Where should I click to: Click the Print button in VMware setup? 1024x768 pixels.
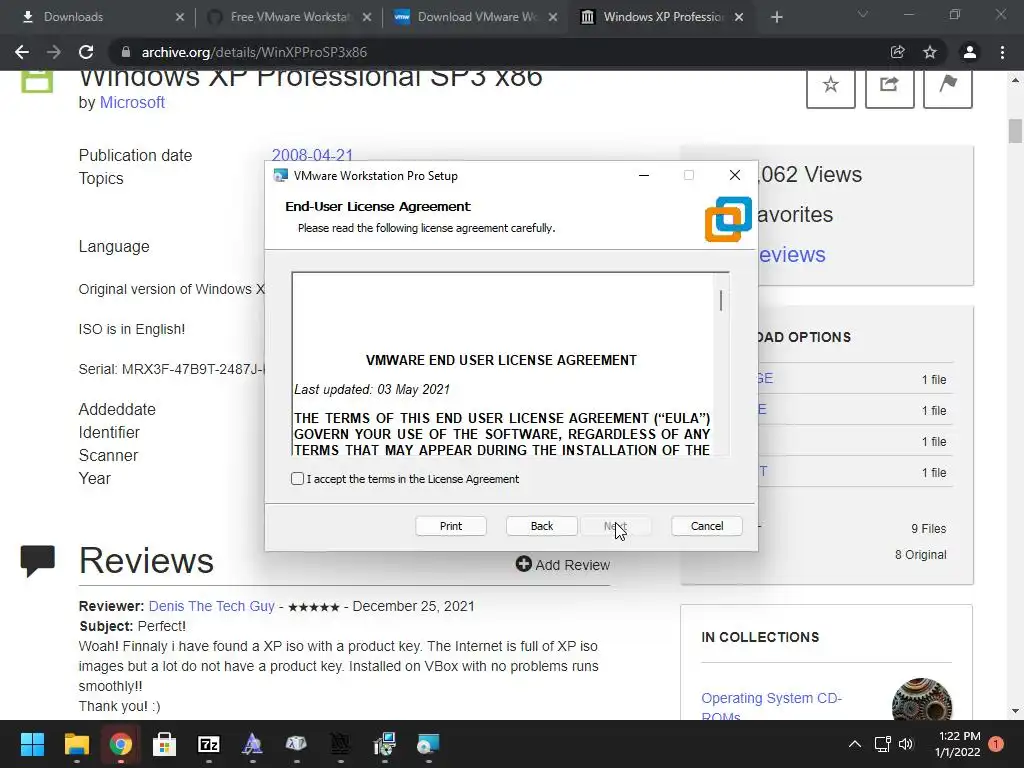coord(451,526)
